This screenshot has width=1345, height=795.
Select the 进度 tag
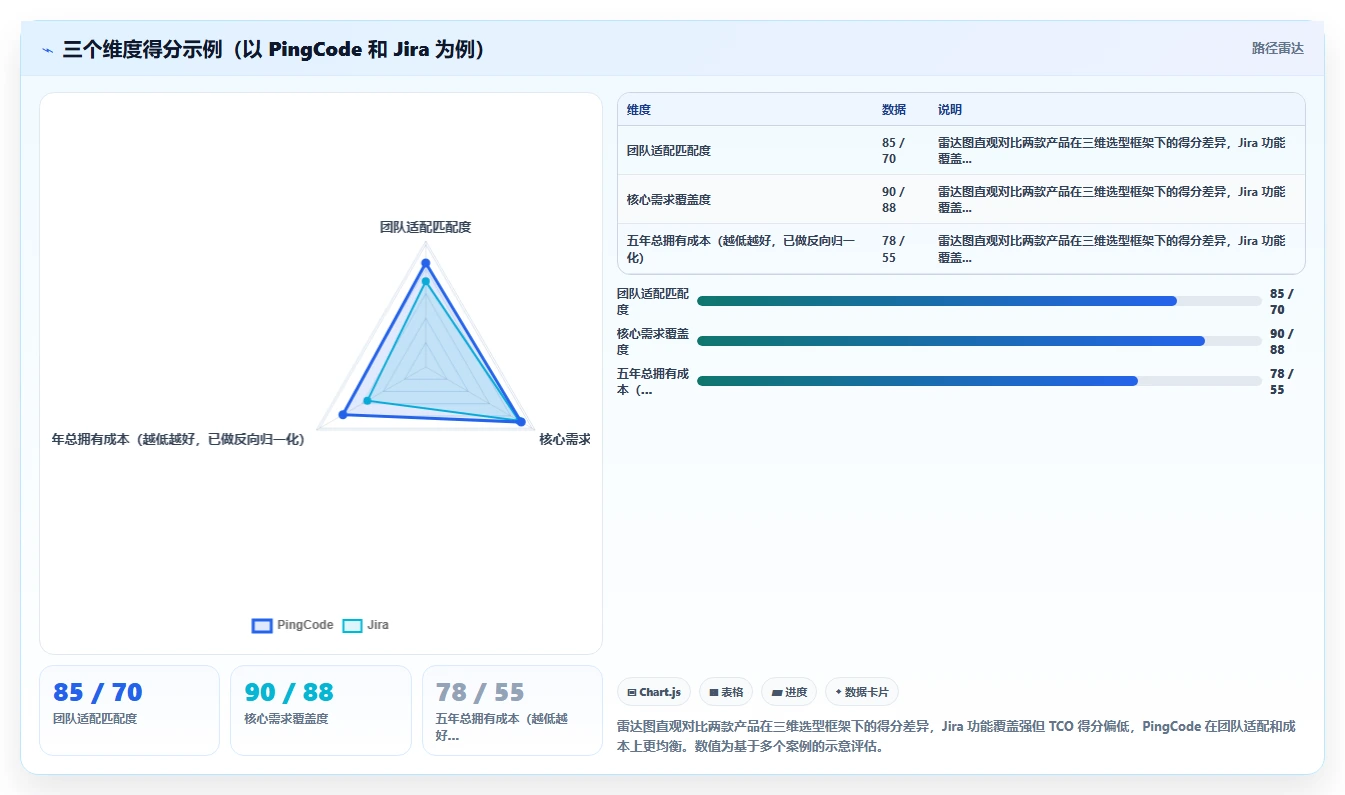(x=789, y=692)
